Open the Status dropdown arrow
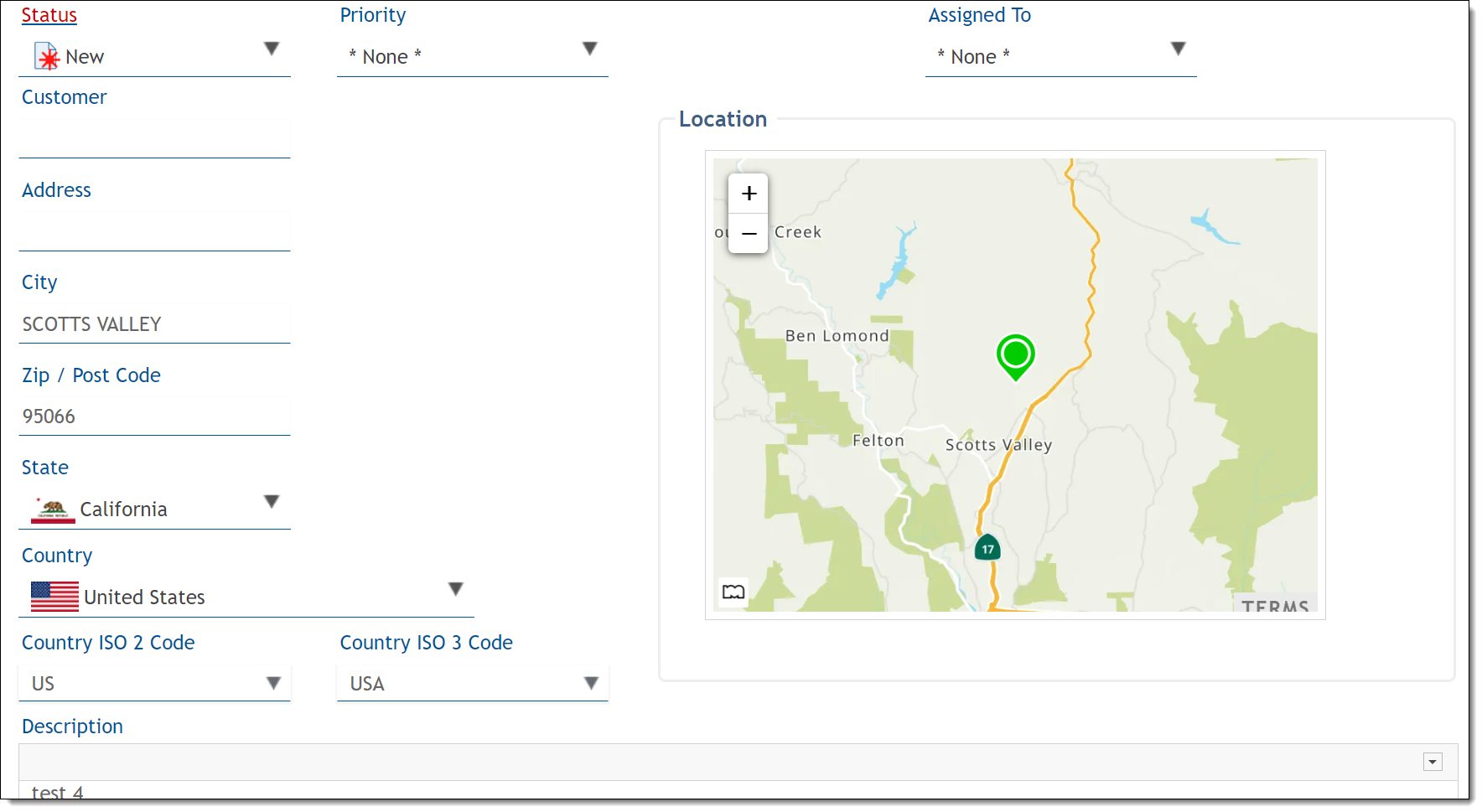The width and height of the screenshot is (1482, 812). click(x=272, y=49)
